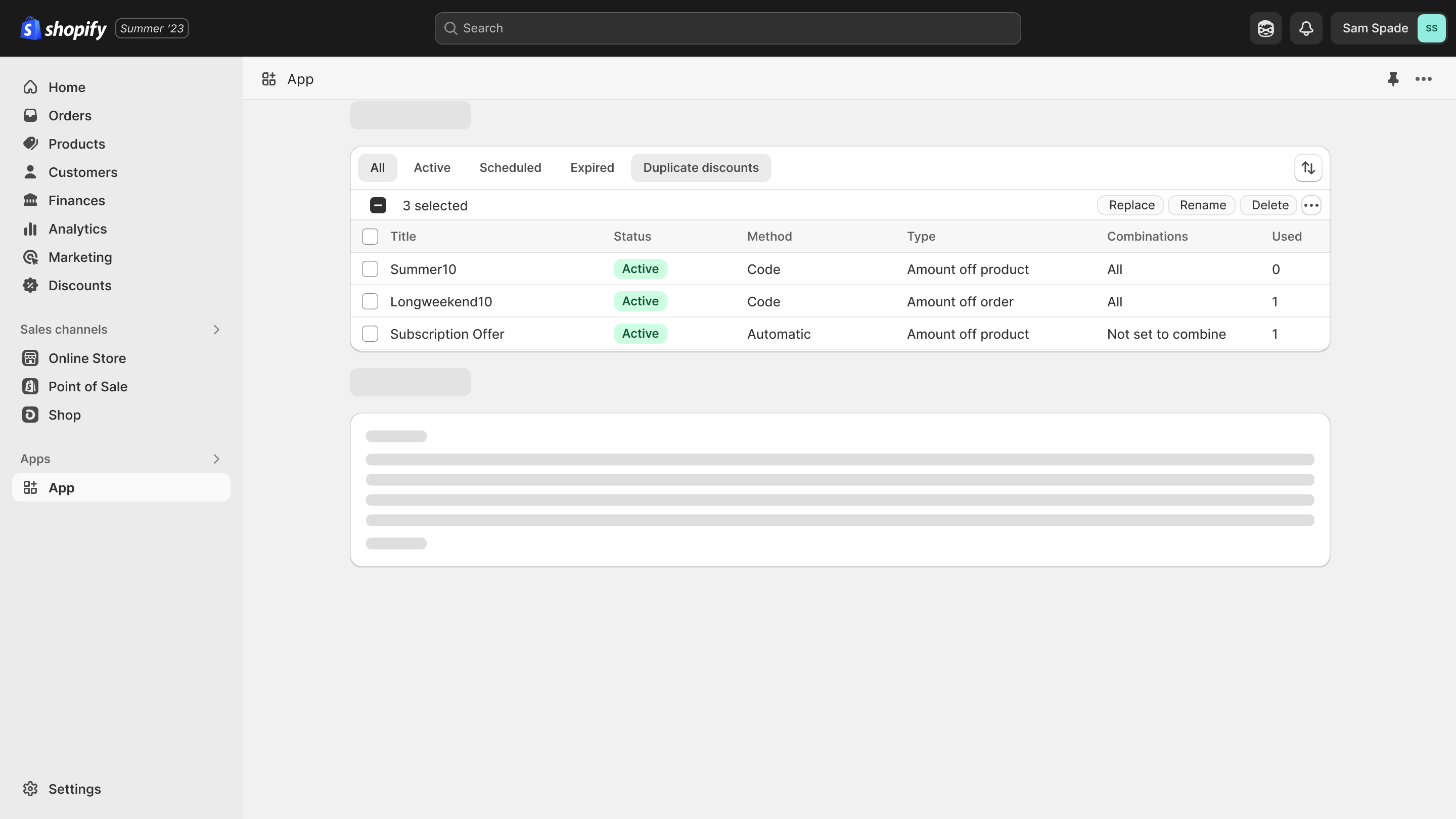Screen dimensions: 1456x819
Task: Click the Method column header
Action: click(769, 236)
